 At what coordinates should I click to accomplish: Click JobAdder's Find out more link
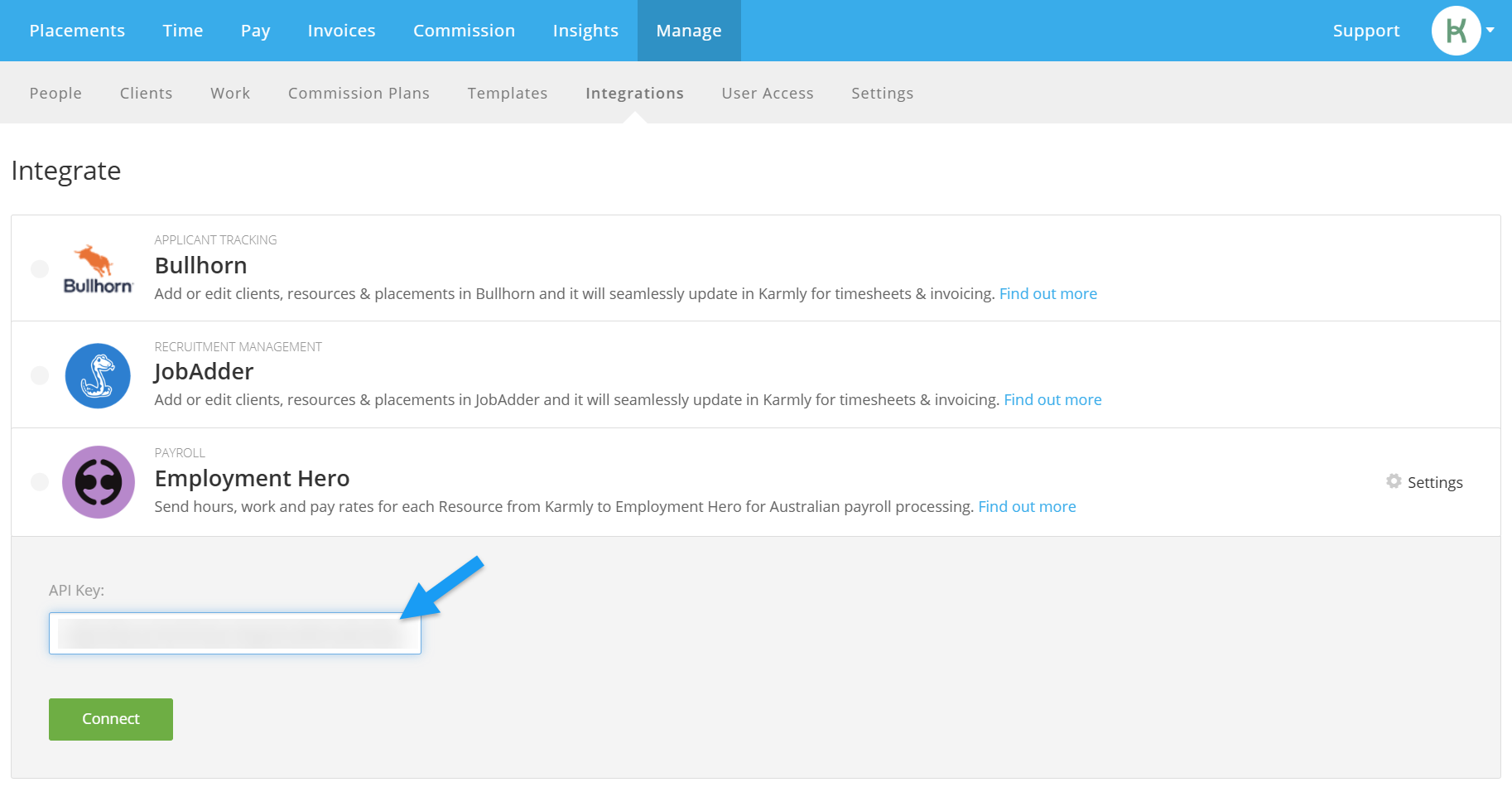[1052, 399]
